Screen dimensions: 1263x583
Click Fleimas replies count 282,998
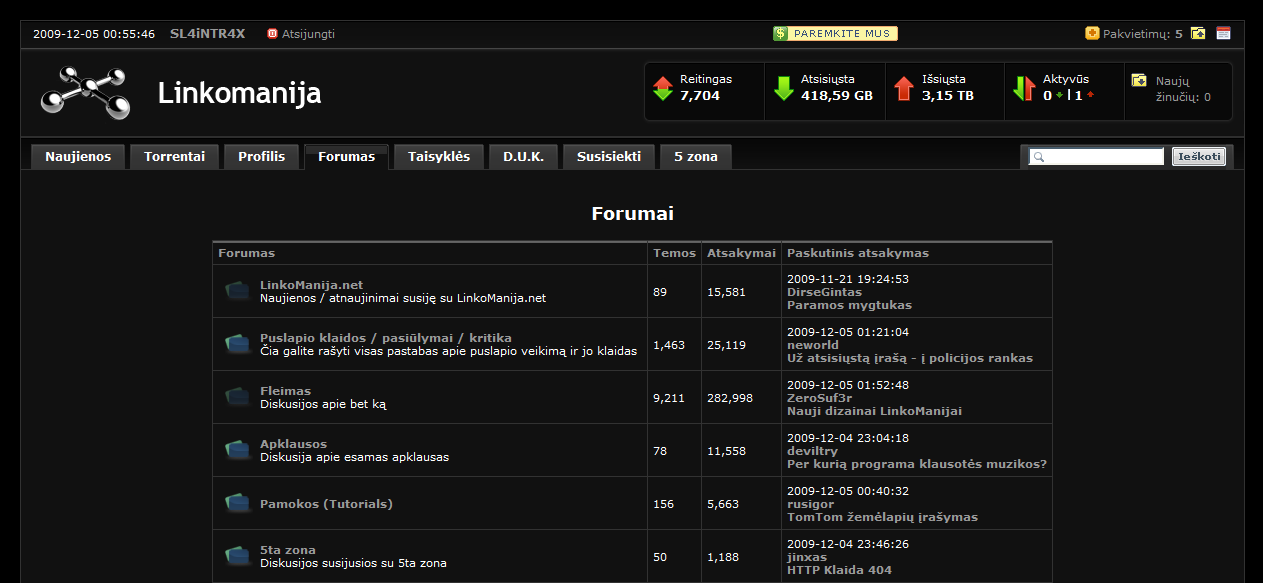730,398
